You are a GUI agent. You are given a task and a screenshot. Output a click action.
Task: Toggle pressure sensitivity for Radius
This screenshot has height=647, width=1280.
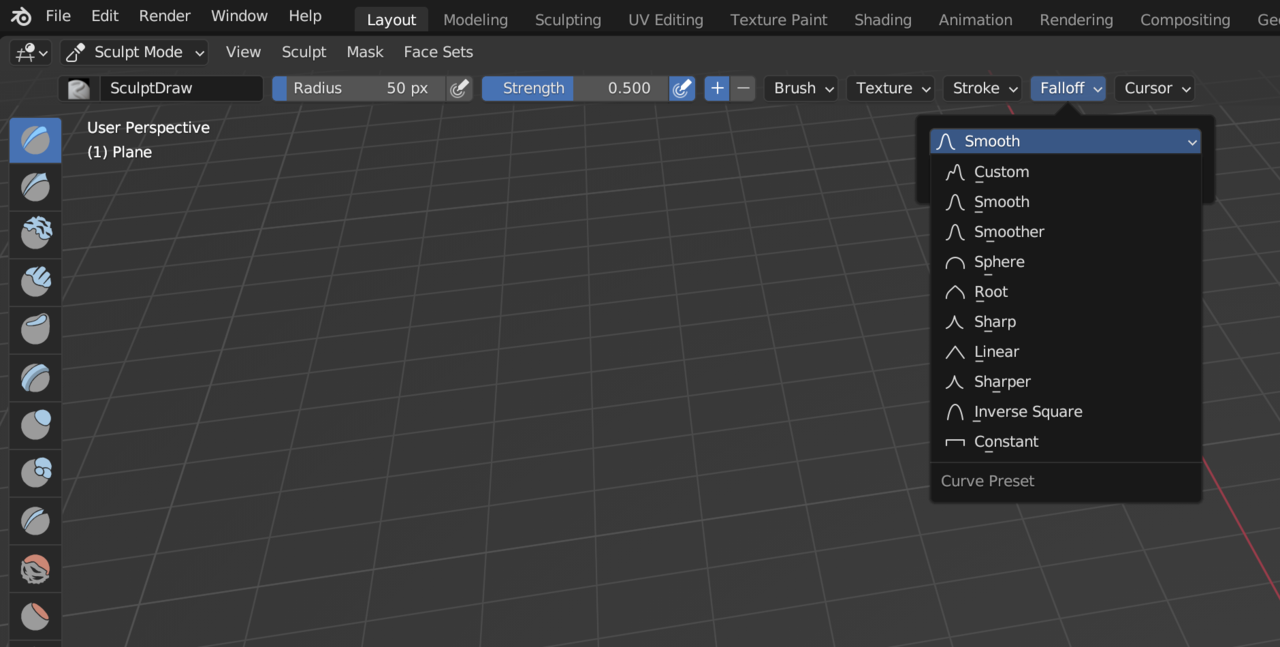459,88
